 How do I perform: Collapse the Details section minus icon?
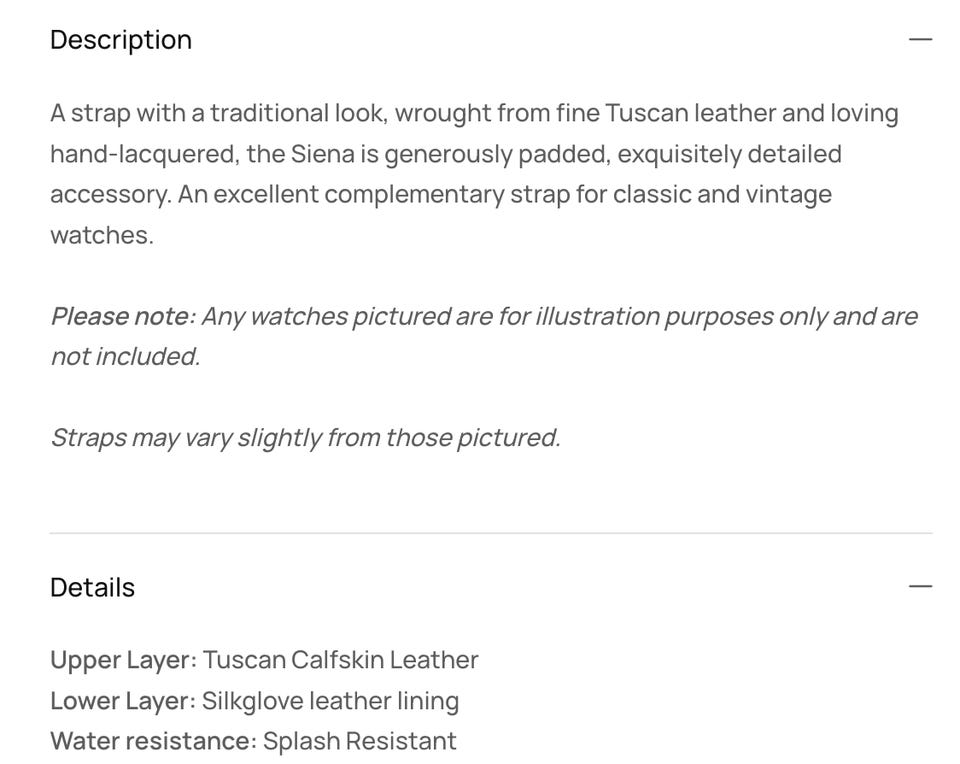tap(920, 587)
